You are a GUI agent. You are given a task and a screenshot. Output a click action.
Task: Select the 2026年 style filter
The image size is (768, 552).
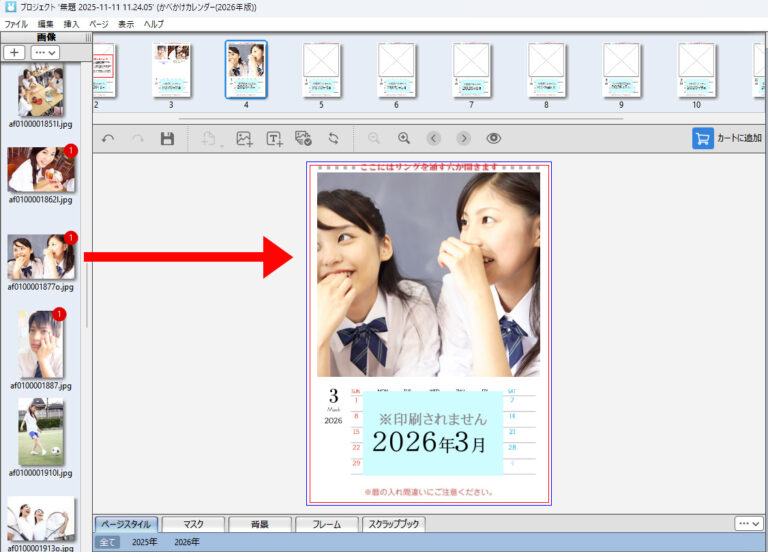pyautogui.click(x=187, y=542)
